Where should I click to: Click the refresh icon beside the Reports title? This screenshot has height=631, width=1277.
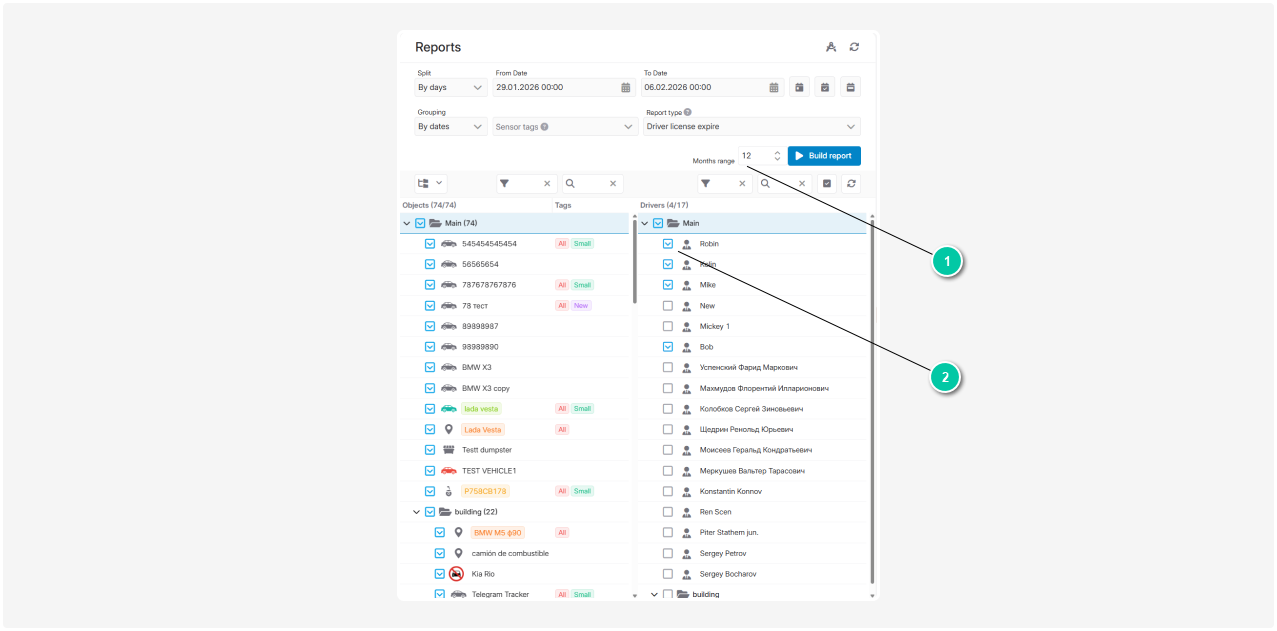click(854, 47)
